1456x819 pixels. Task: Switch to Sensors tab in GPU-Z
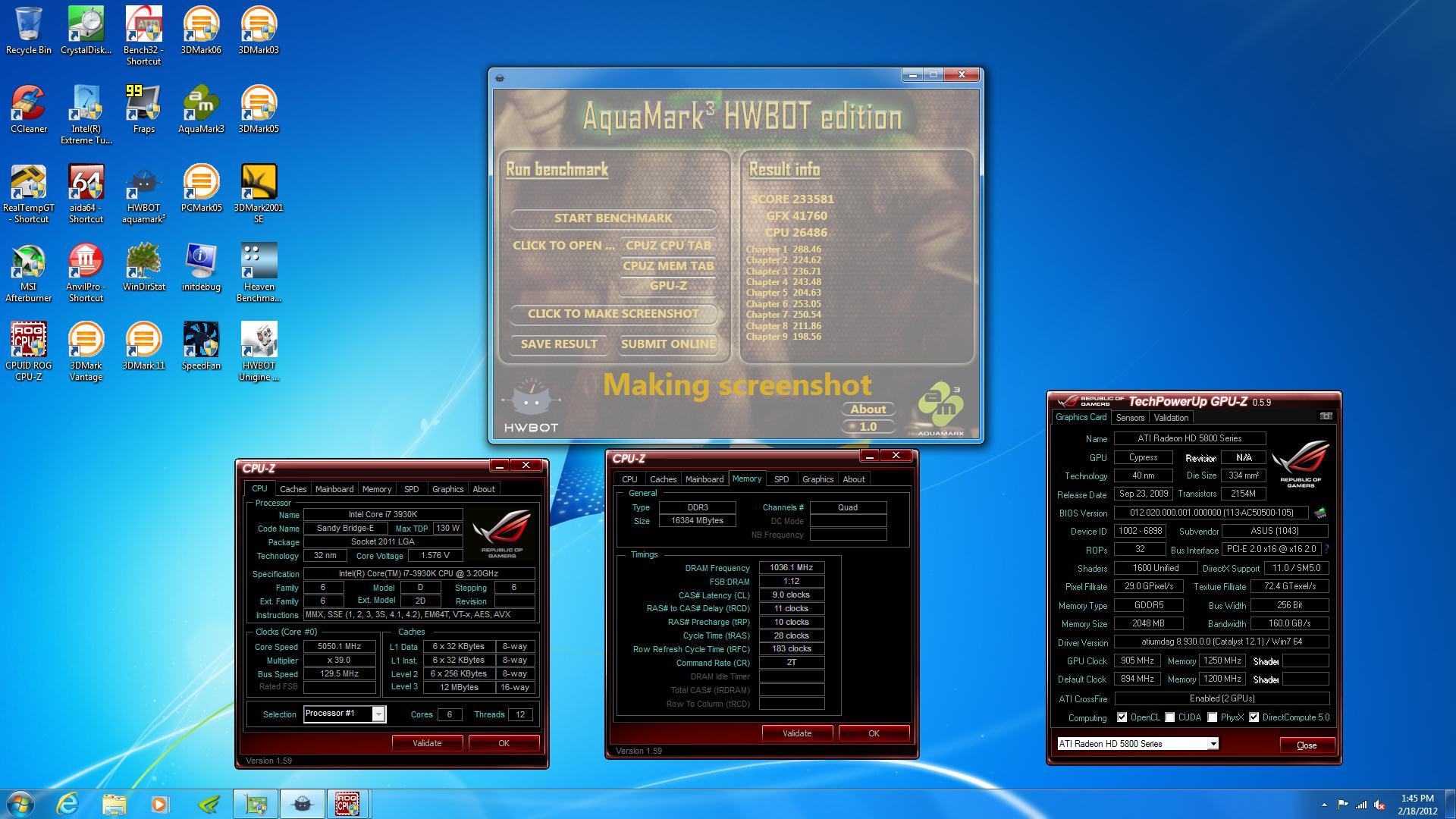coord(1130,418)
